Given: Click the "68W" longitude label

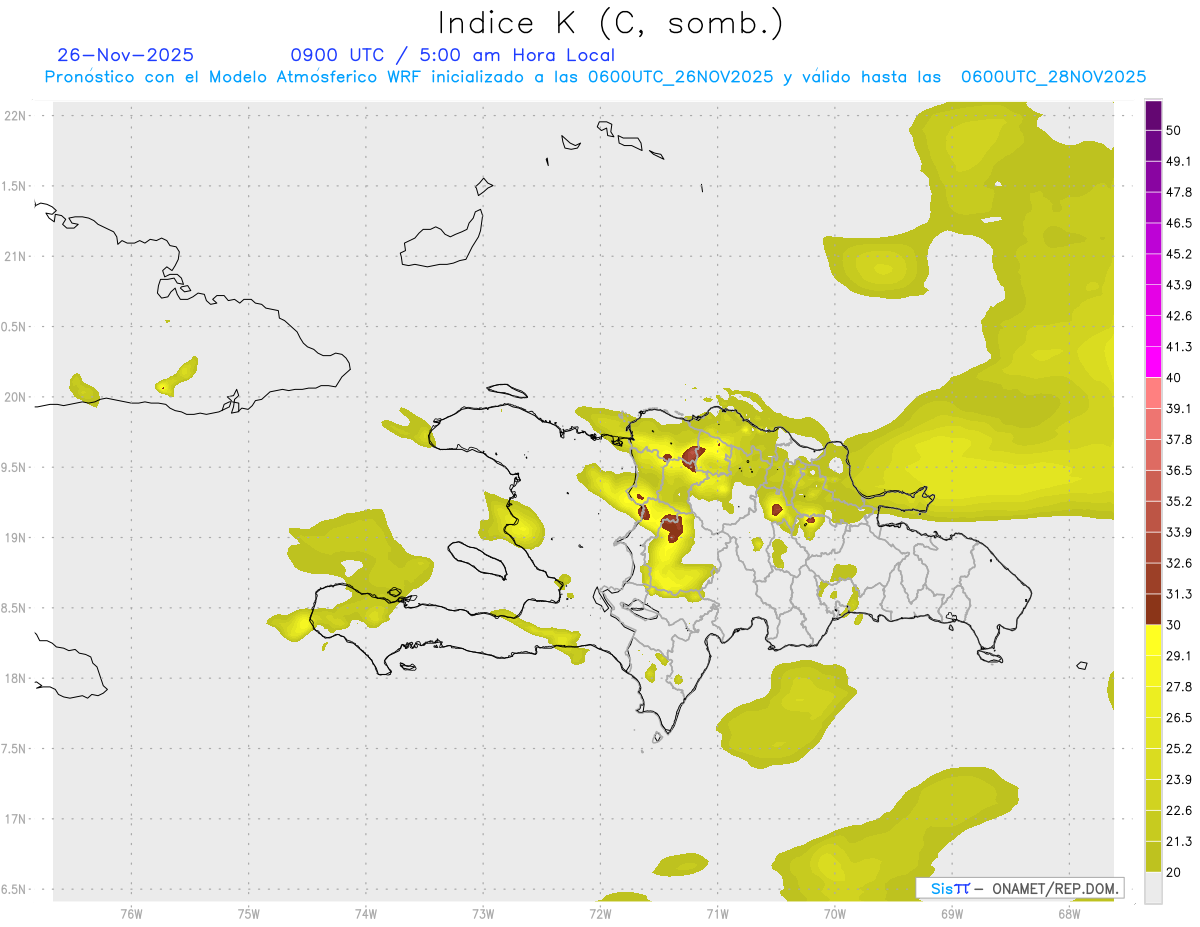Looking at the screenshot, I should 1069,913.
